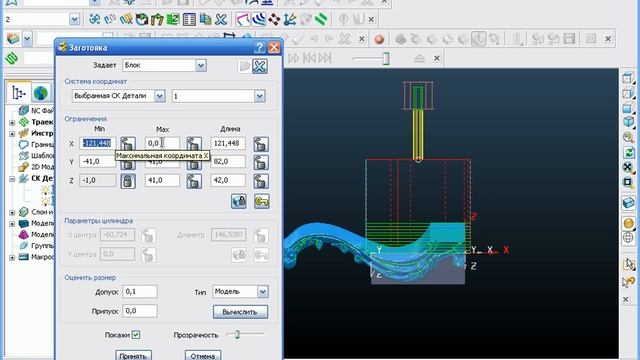Screen dimensions: 640x360
Task: Select Шаблон item in tree
Action: [x=42, y=156]
